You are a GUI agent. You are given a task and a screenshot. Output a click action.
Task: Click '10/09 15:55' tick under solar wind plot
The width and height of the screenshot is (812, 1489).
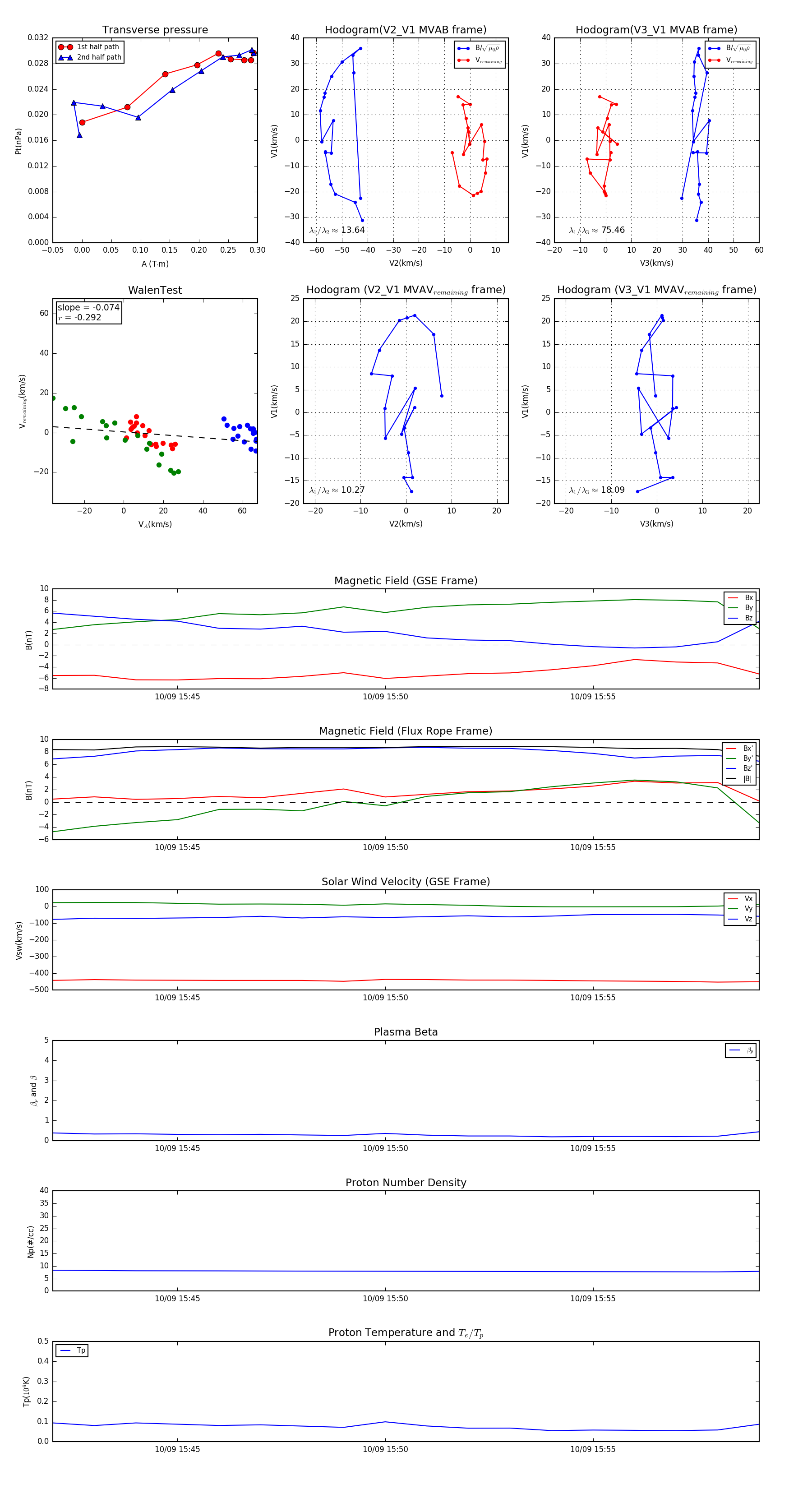tap(592, 998)
